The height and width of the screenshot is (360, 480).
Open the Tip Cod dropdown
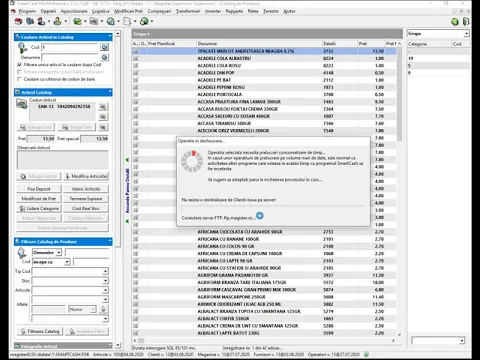105,271
